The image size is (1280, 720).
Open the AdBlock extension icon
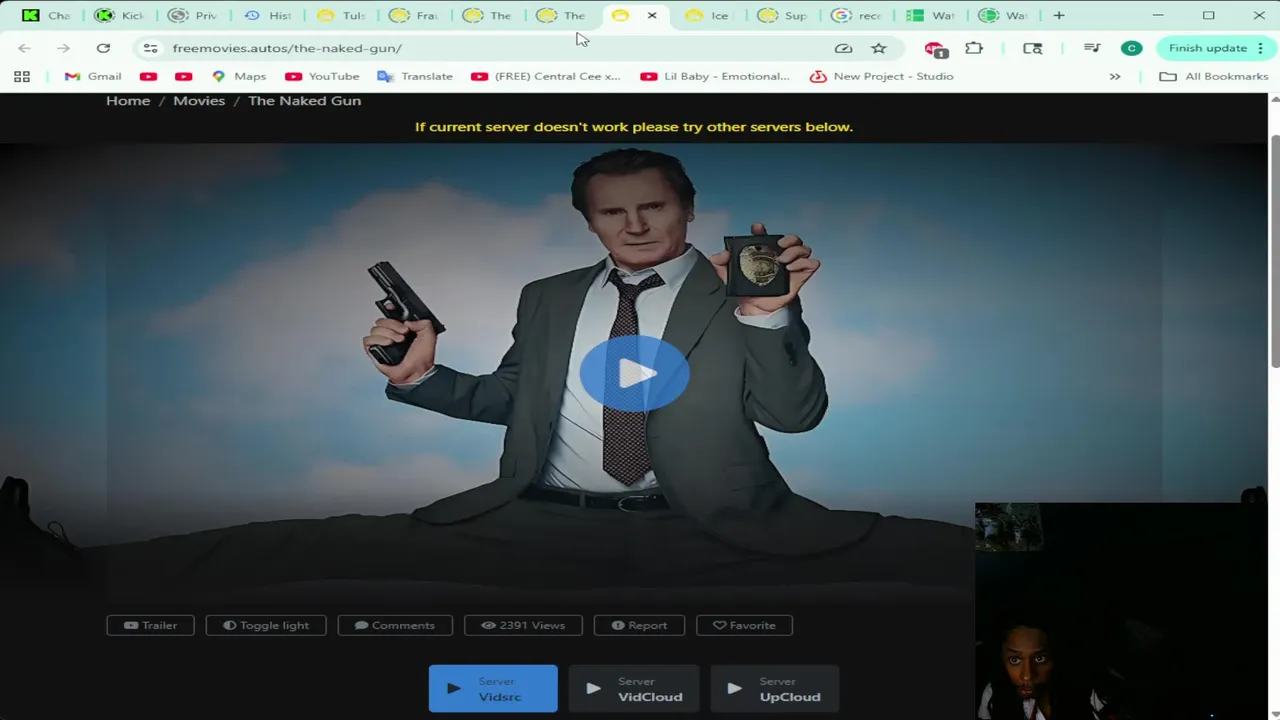[935, 48]
